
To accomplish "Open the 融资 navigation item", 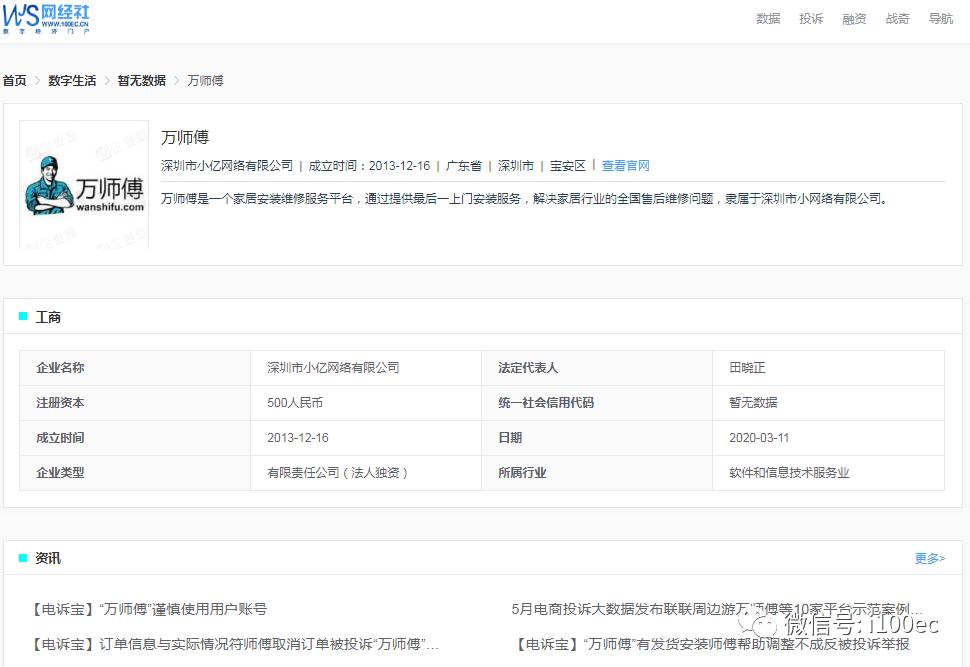I will coord(853,19).
